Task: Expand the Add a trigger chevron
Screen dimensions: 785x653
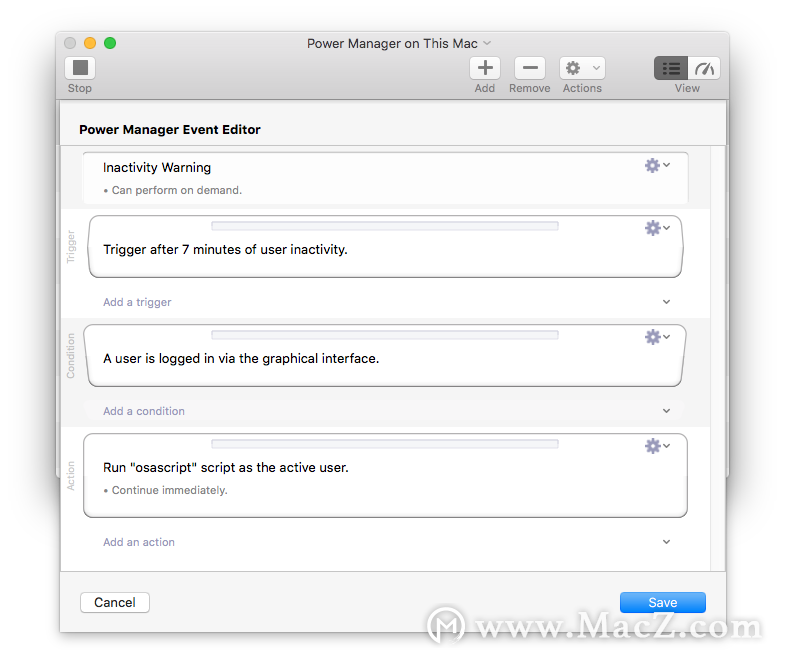Action: pos(666,302)
